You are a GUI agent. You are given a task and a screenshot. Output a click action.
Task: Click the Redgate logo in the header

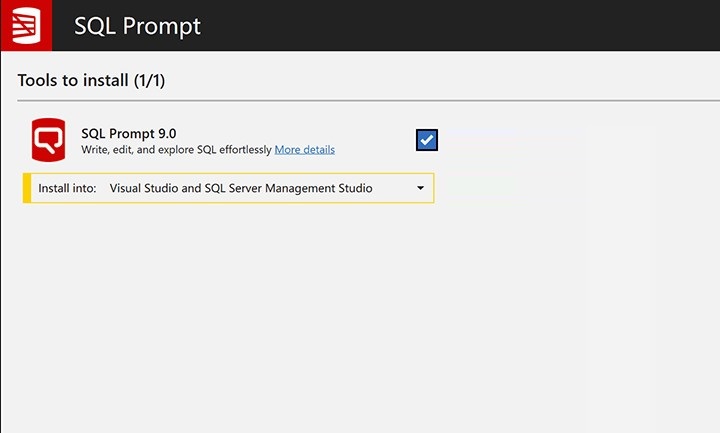click(x=26, y=25)
